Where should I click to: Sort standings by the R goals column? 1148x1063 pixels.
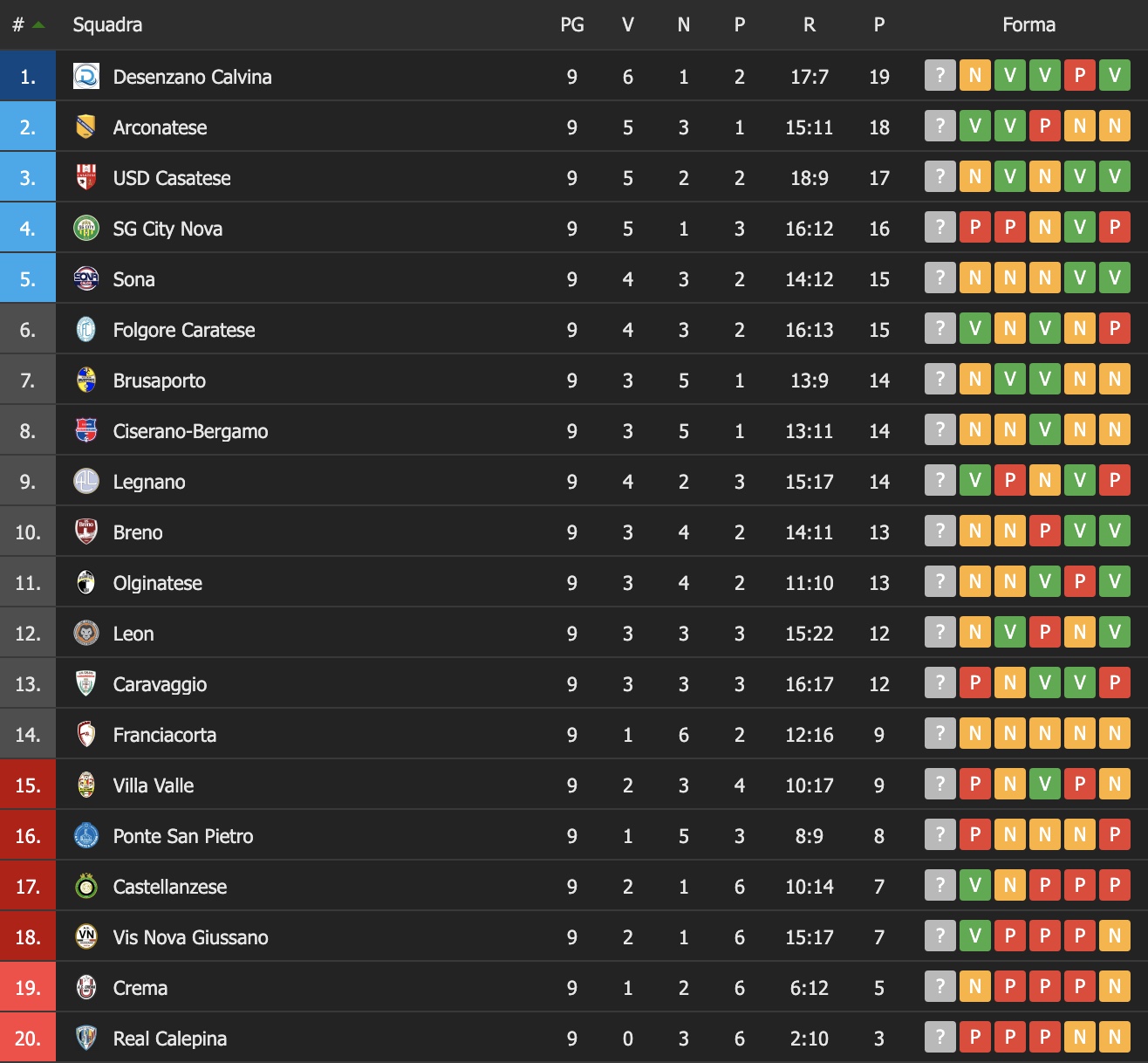click(x=810, y=24)
